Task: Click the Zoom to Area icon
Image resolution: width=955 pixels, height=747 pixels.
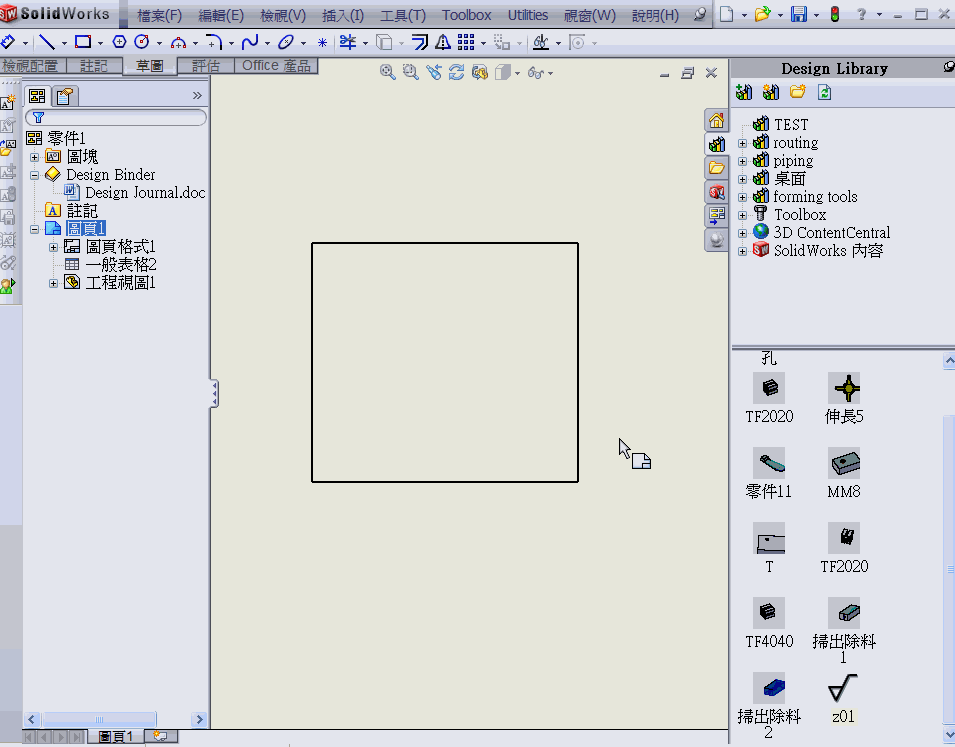Action: pos(411,73)
